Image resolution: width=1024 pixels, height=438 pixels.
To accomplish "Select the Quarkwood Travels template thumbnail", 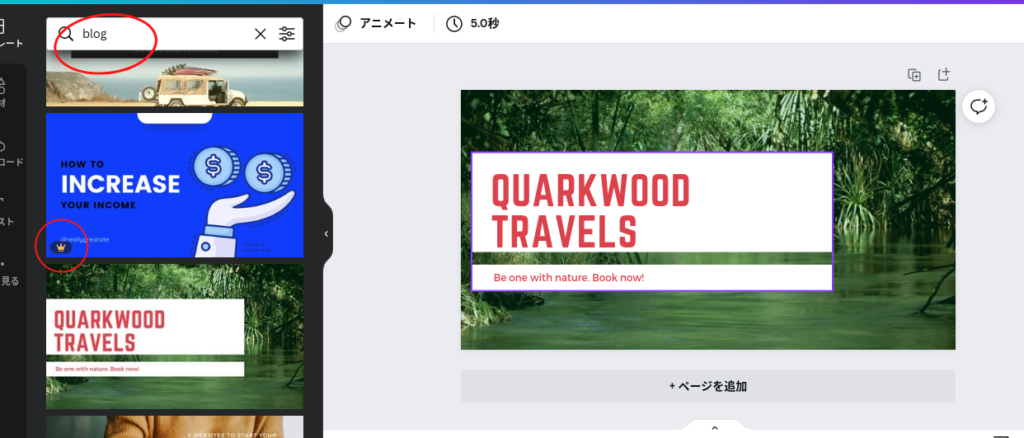I will [x=174, y=337].
